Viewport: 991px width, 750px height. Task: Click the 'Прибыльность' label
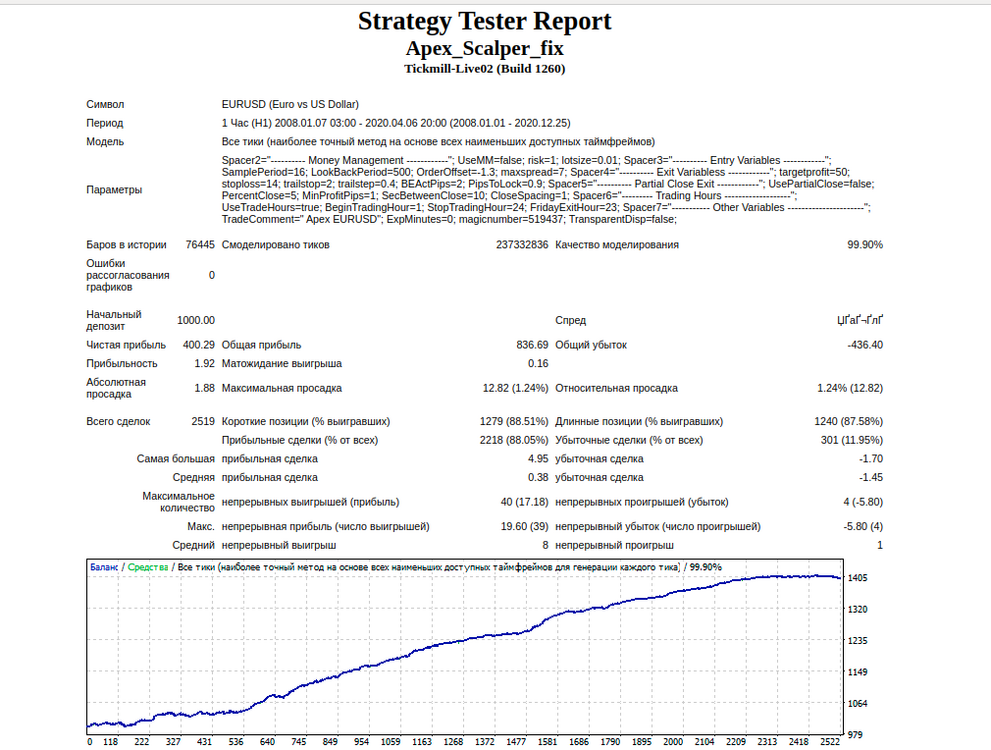[122, 363]
